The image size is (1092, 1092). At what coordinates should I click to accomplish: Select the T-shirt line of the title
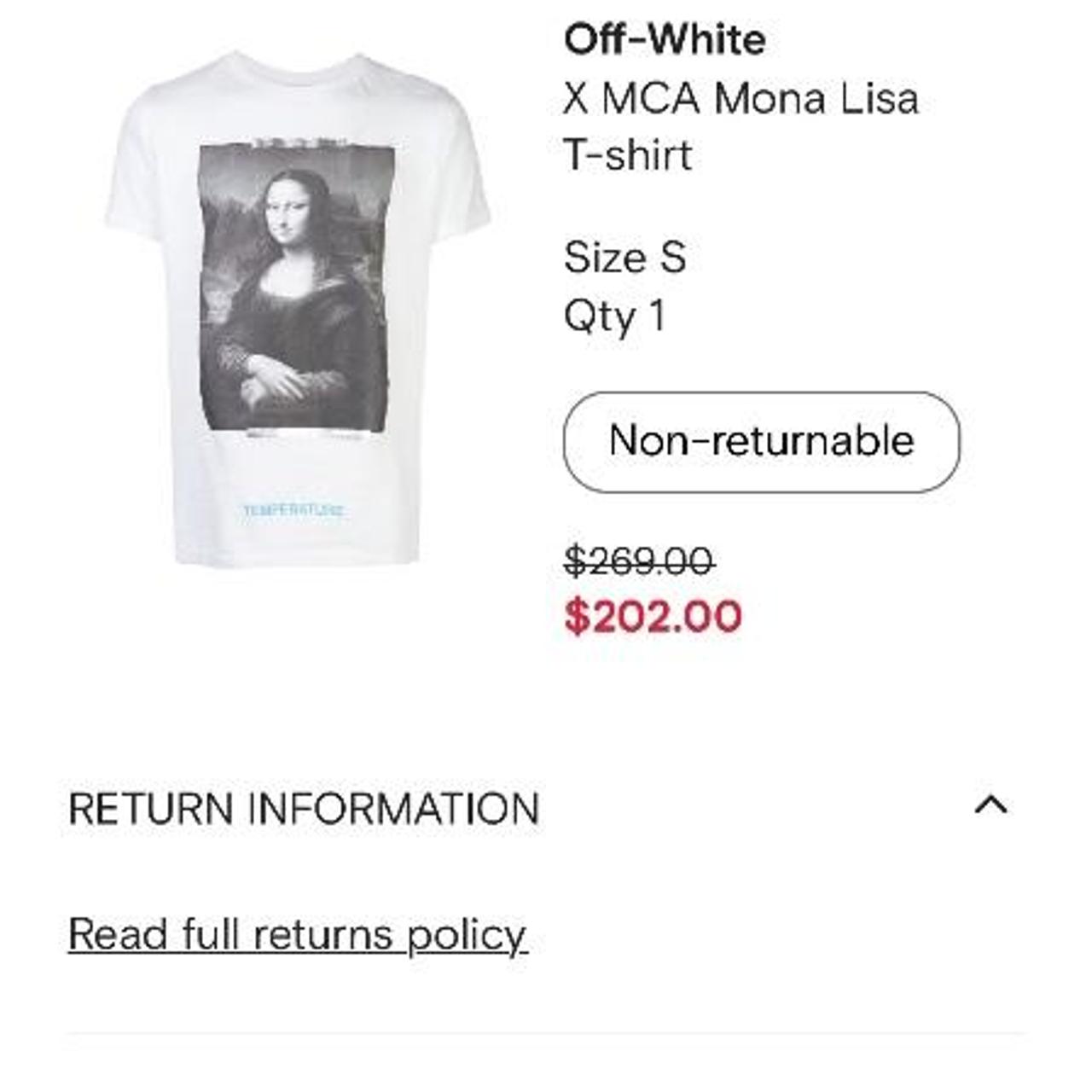click(629, 154)
